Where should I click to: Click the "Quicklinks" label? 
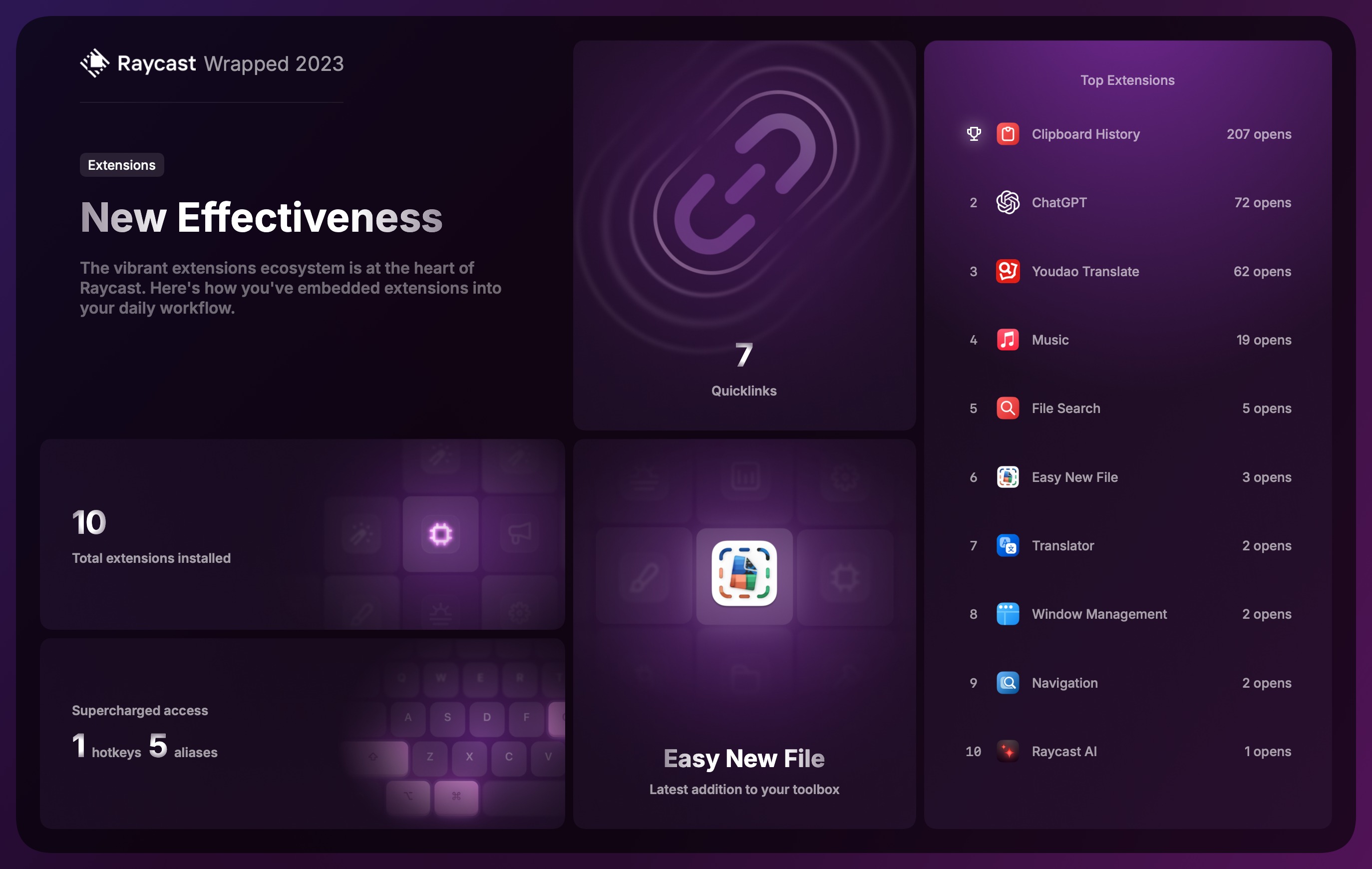743,391
